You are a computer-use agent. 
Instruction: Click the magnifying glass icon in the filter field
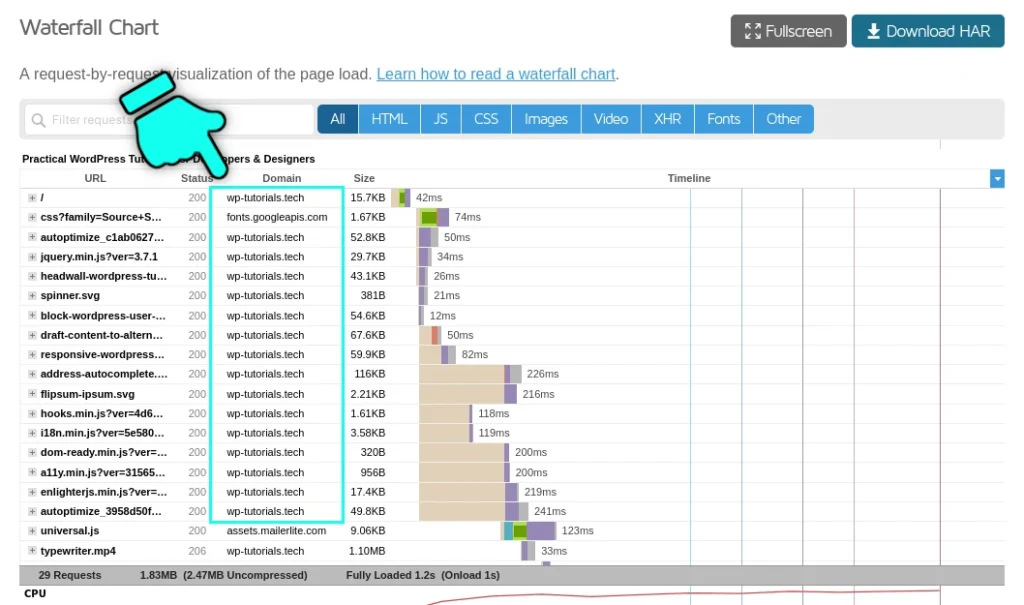(x=39, y=119)
